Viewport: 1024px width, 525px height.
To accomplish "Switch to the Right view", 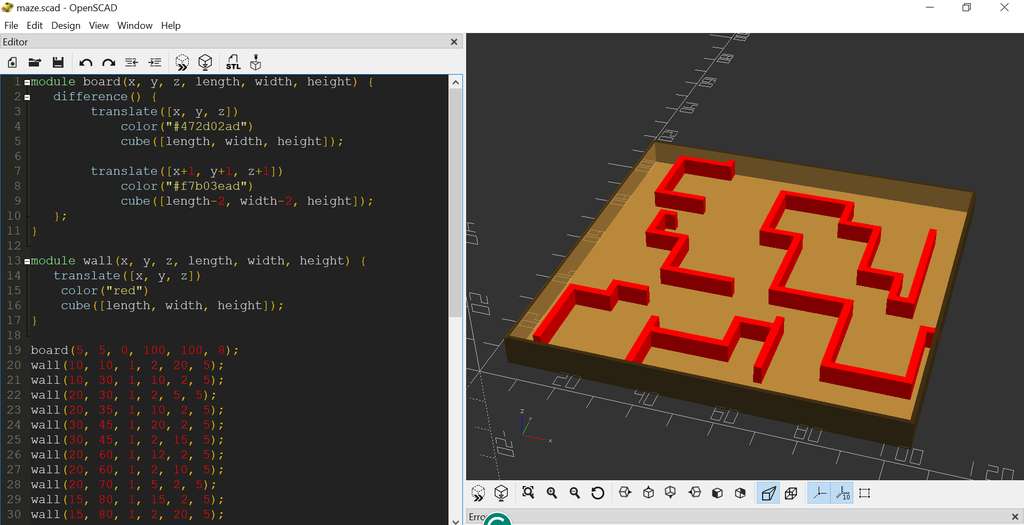I will point(625,493).
